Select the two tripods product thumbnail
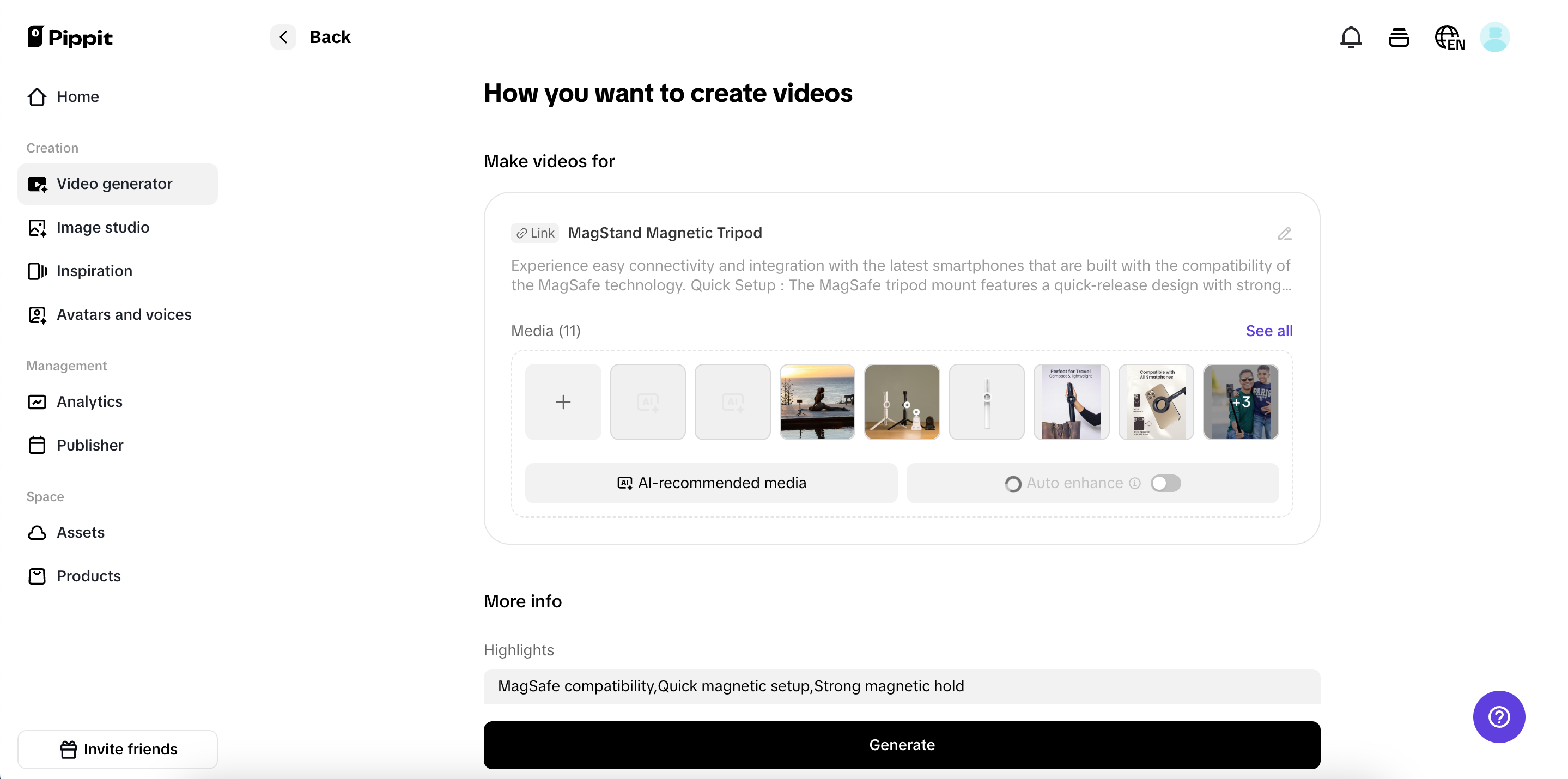The height and width of the screenshot is (779, 1568). pyautogui.click(x=902, y=401)
